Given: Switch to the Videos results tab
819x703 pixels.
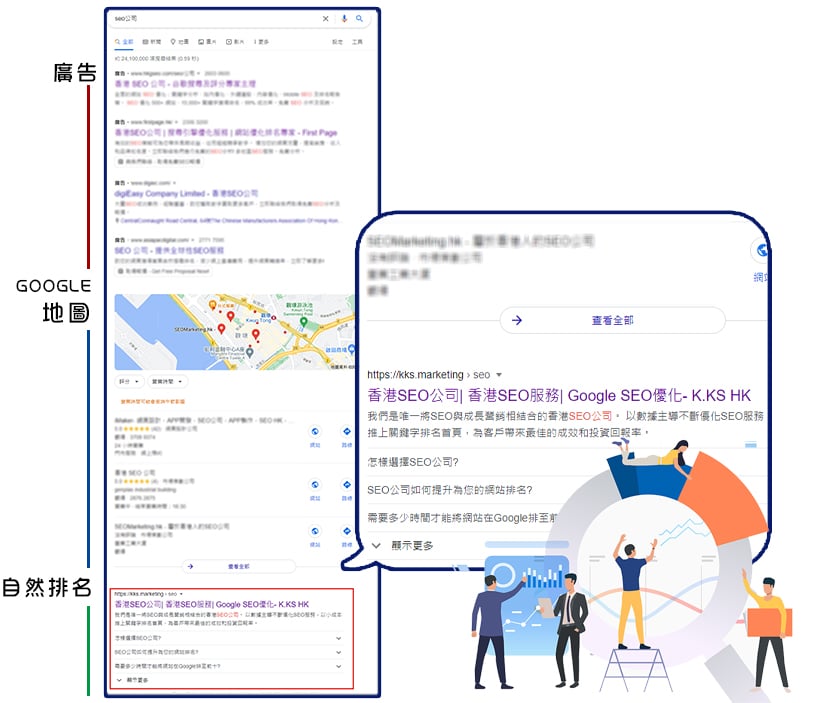Looking at the screenshot, I should point(235,42).
